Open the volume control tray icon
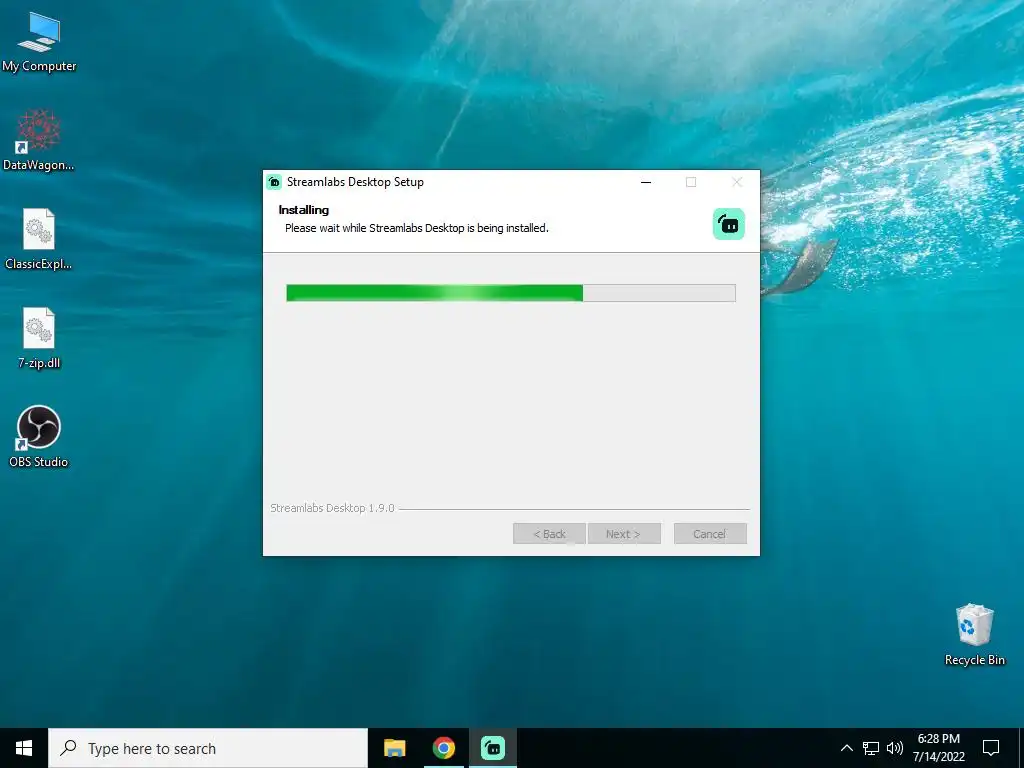The width and height of the screenshot is (1024, 768). pos(895,748)
